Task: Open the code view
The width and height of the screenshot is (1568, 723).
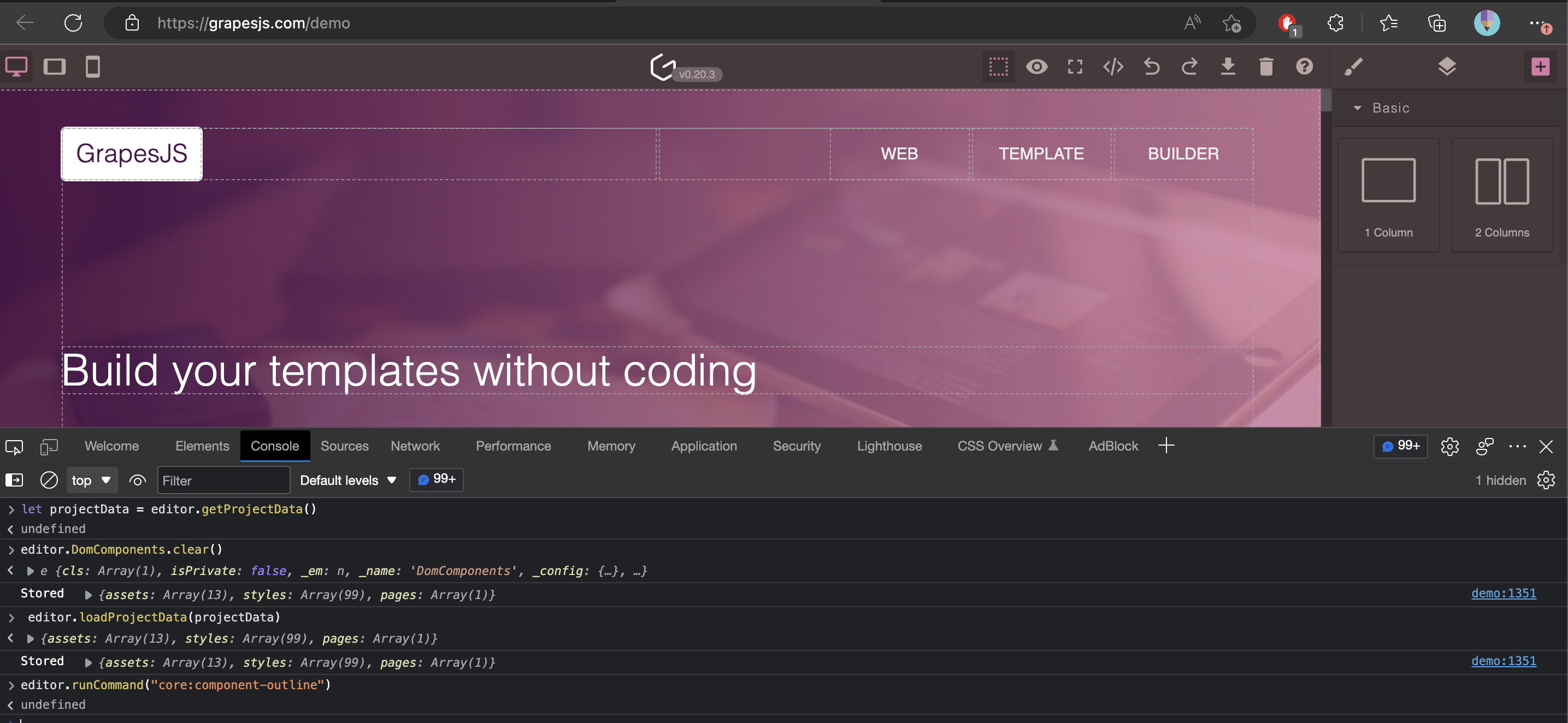Action: point(1113,67)
